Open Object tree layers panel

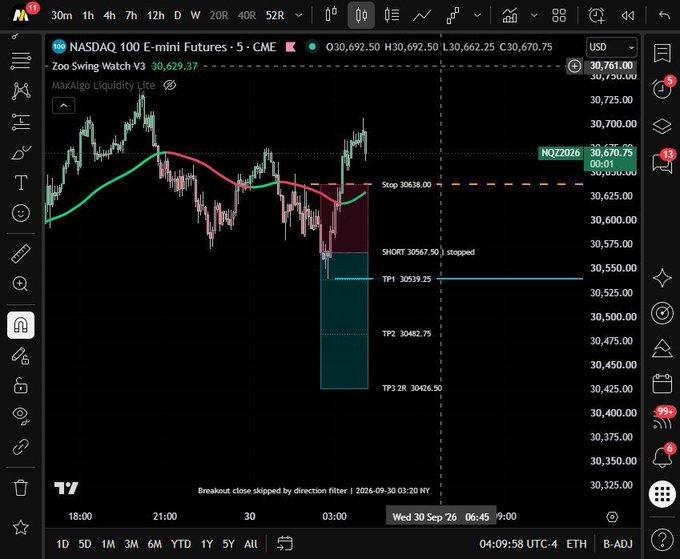pos(662,126)
